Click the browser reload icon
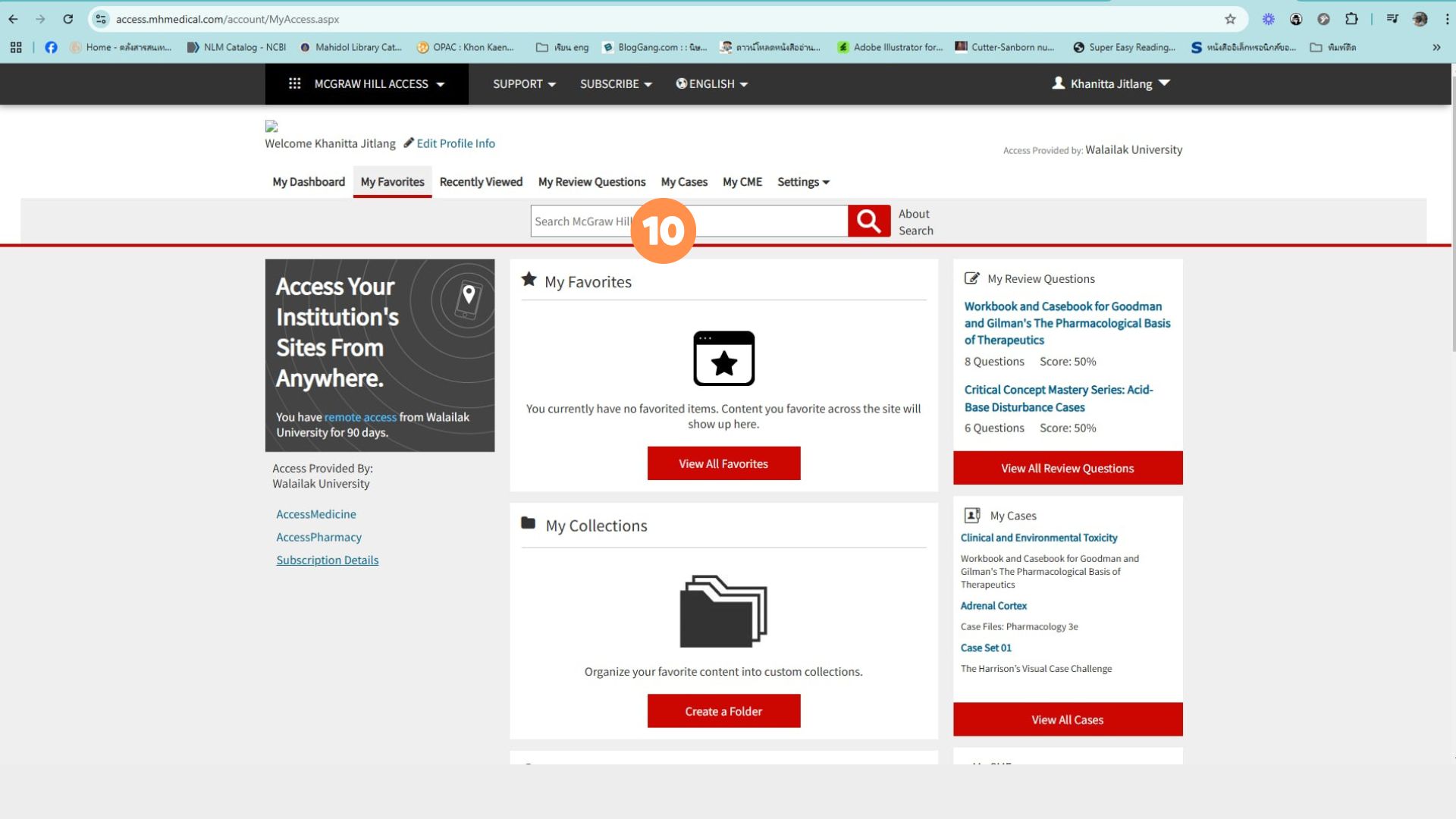The height and width of the screenshot is (819, 1456). pyautogui.click(x=68, y=19)
